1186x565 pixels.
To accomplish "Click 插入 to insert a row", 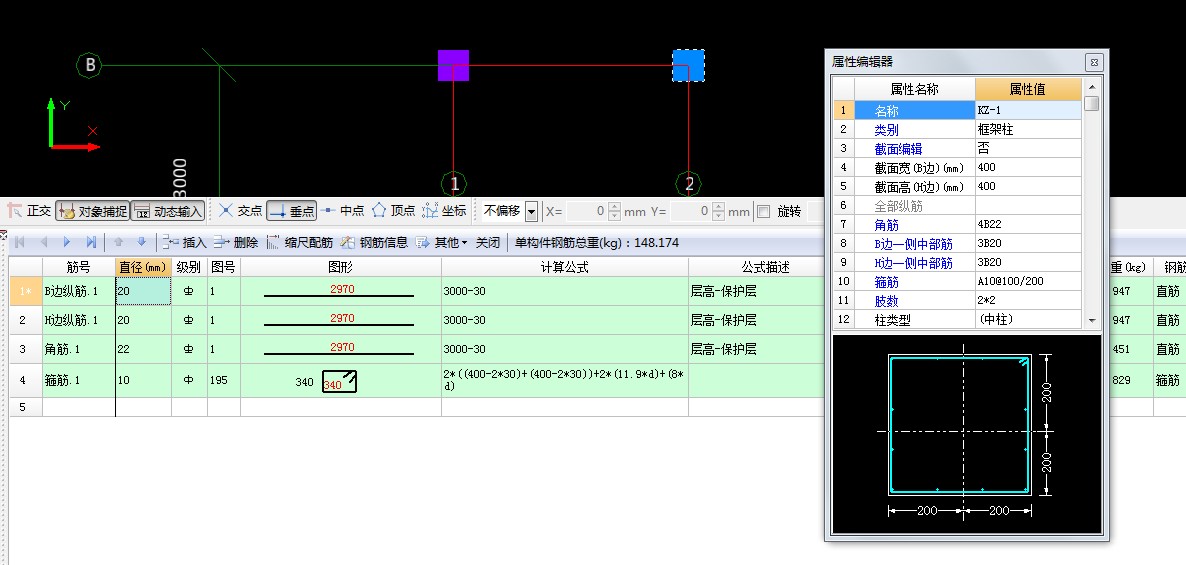I will click(185, 243).
